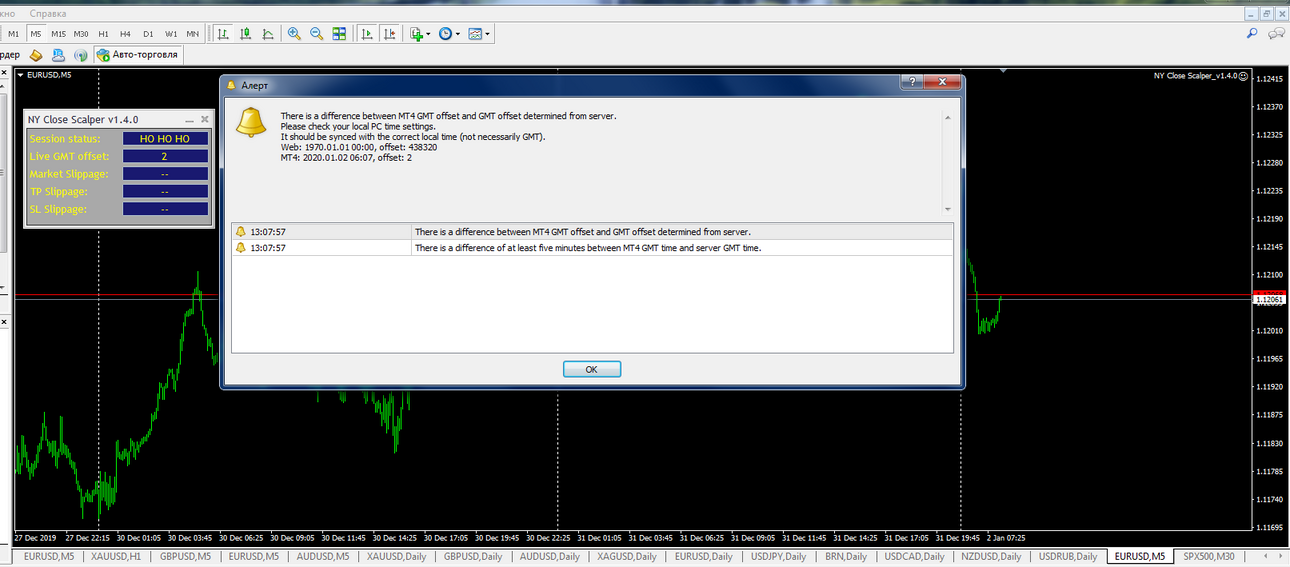The image size is (1290, 567).
Task: Select the D1 timeframe
Action: (x=148, y=34)
